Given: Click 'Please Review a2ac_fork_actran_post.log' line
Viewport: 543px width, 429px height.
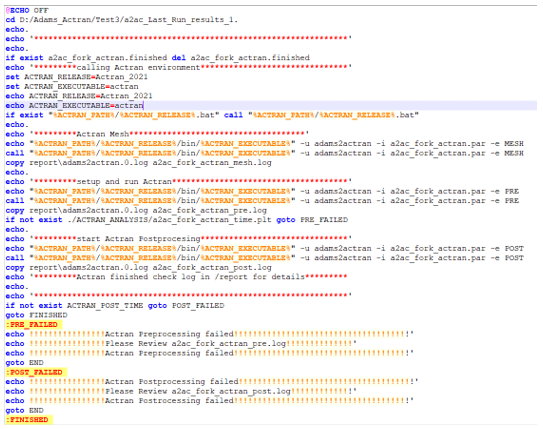Looking at the screenshot, I should [x=181, y=391].
